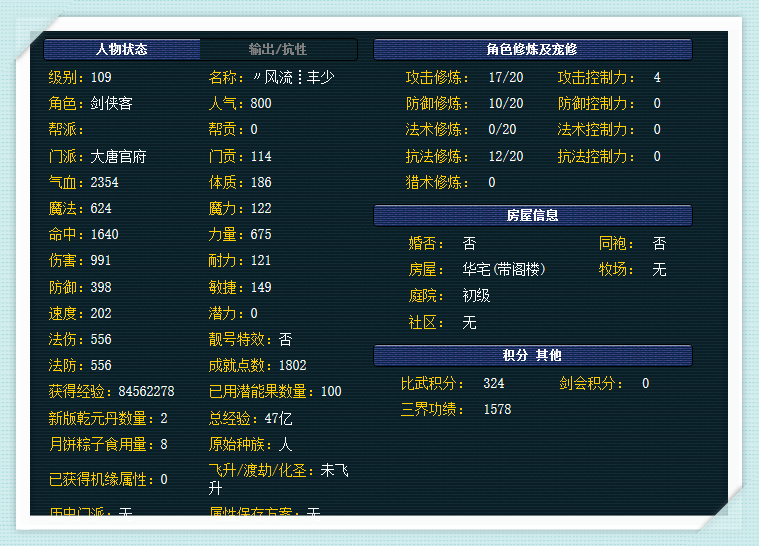Click the 剑会积分 value 0
The height and width of the screenshot is (546, 759).
[646, 384]
